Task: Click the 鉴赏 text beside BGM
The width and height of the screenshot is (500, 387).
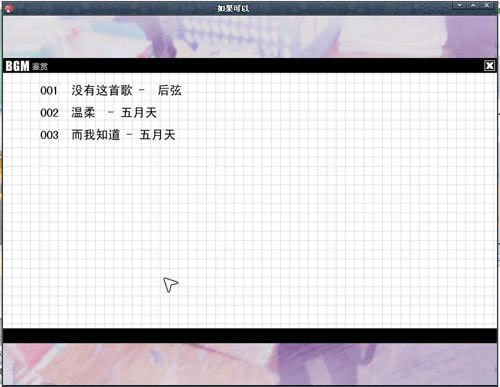Action: (x=40, y=67)
